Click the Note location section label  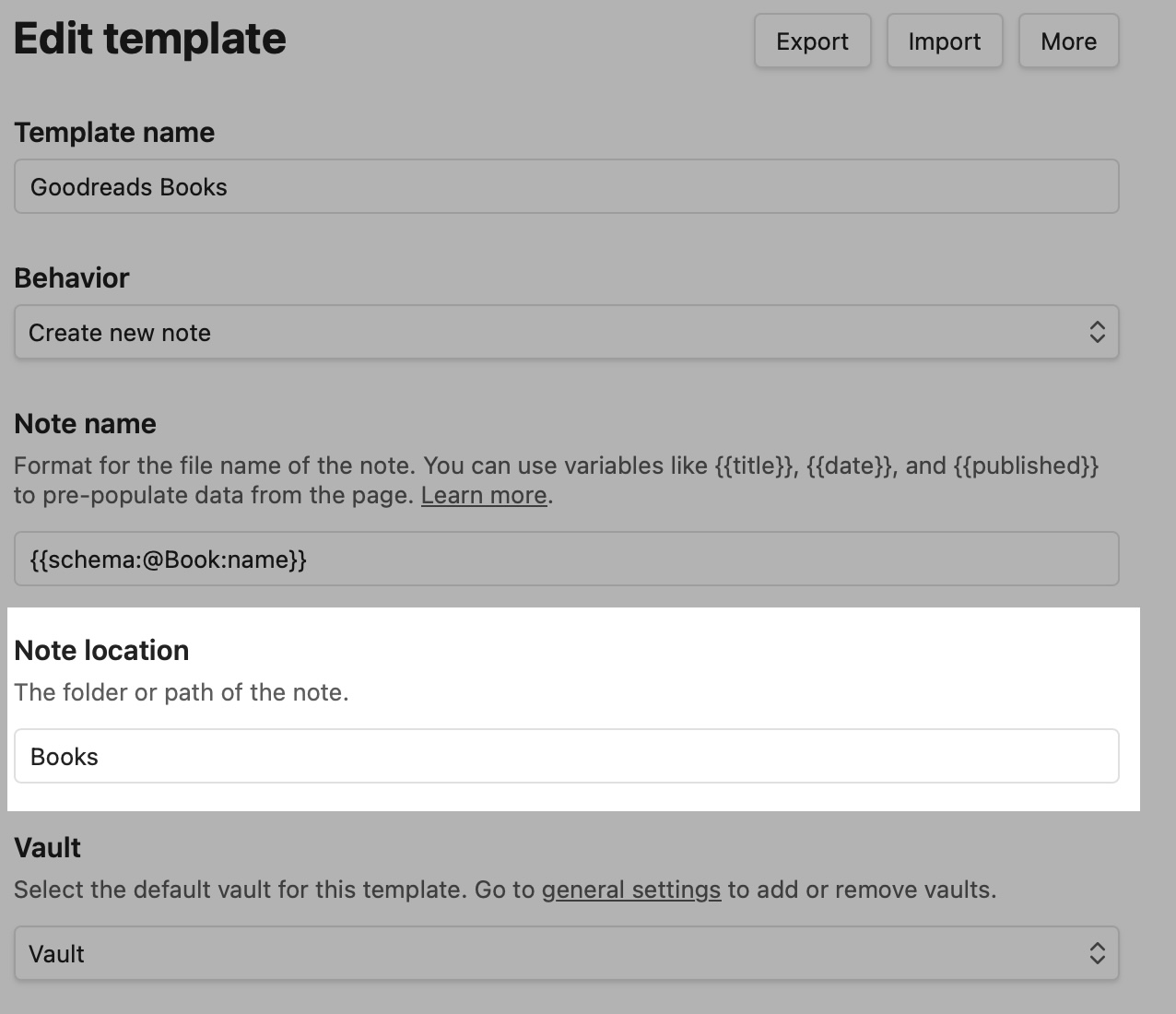click(x=101, y=651)
